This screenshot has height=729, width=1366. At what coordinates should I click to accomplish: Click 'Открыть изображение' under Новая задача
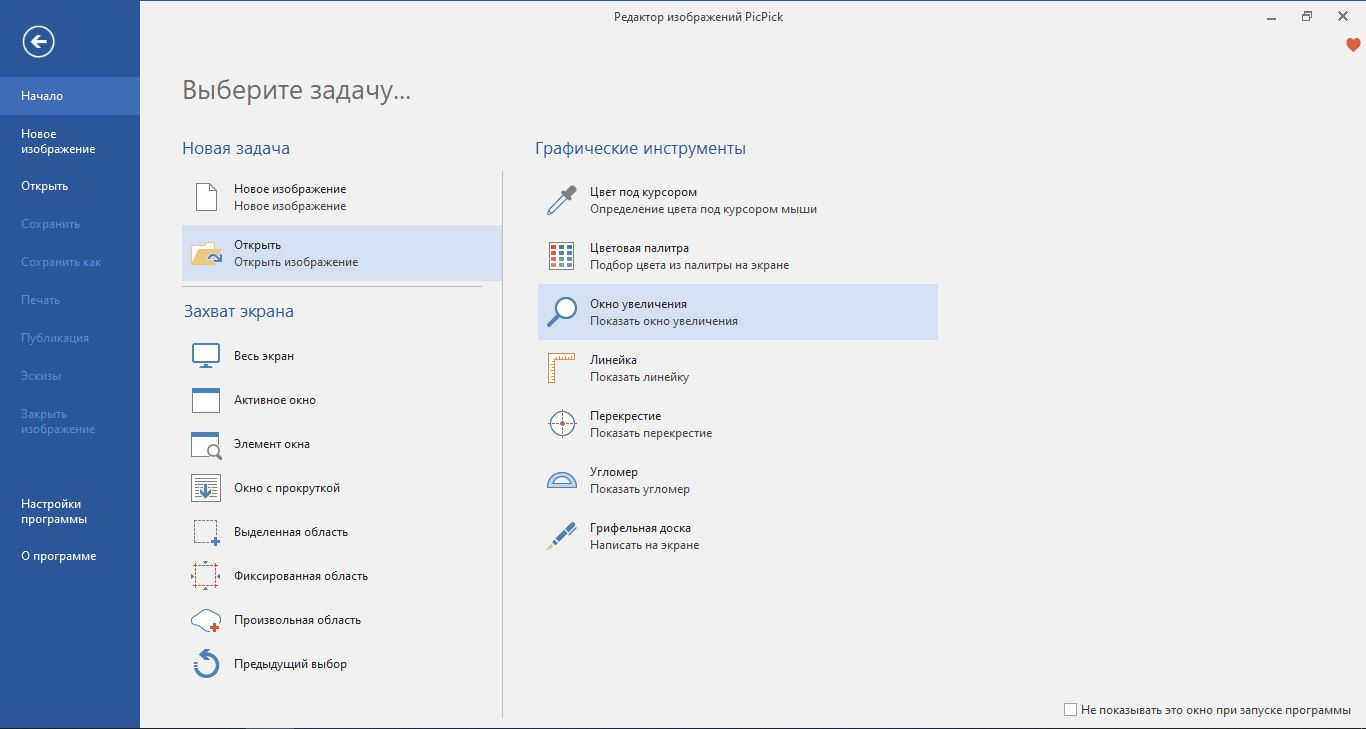pyautogui.click(x=296, y=262)
